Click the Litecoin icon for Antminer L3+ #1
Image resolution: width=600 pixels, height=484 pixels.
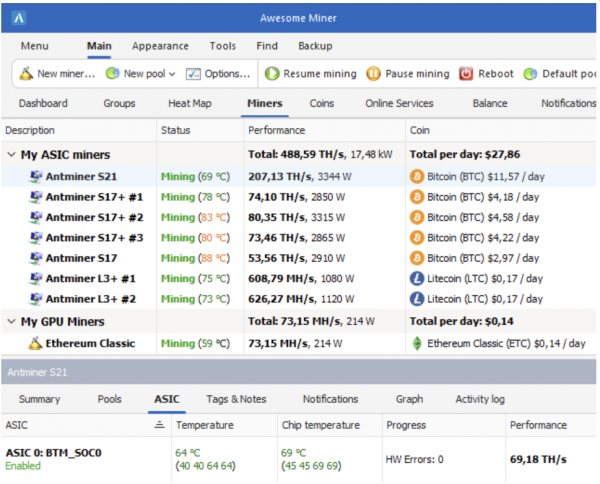(418, 279)
